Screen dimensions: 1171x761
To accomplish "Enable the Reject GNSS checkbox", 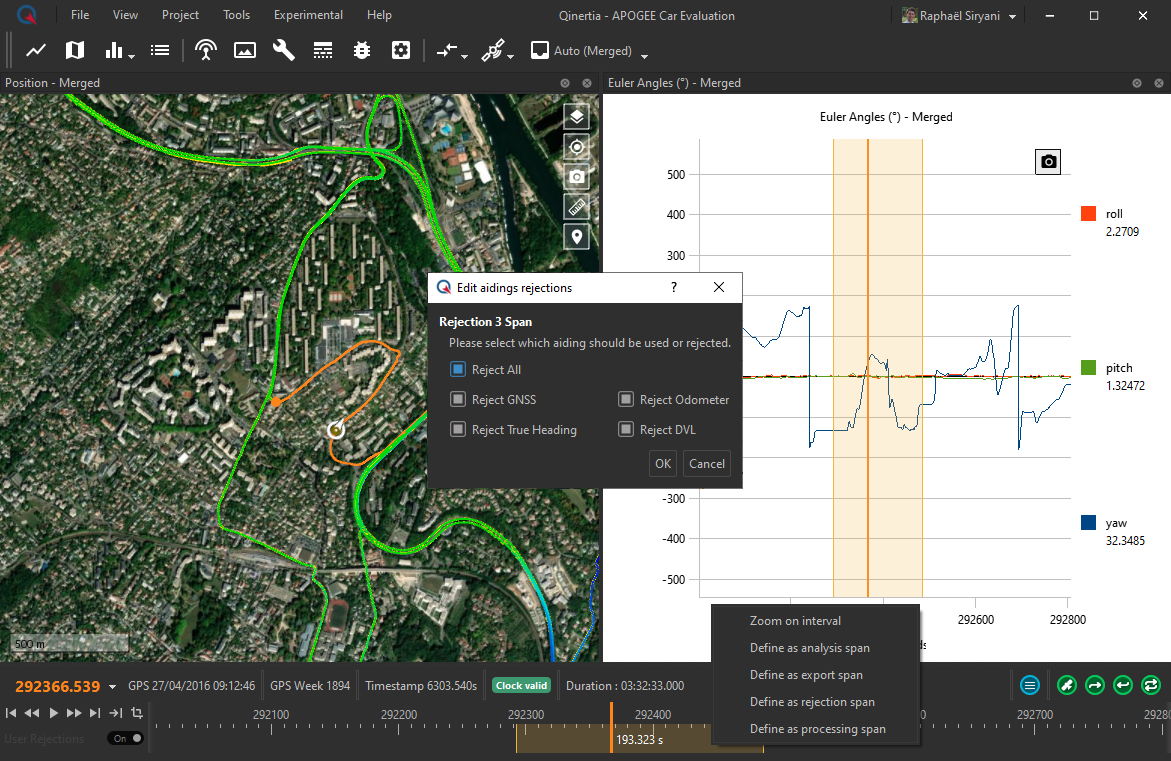I will tap(458, 400).
